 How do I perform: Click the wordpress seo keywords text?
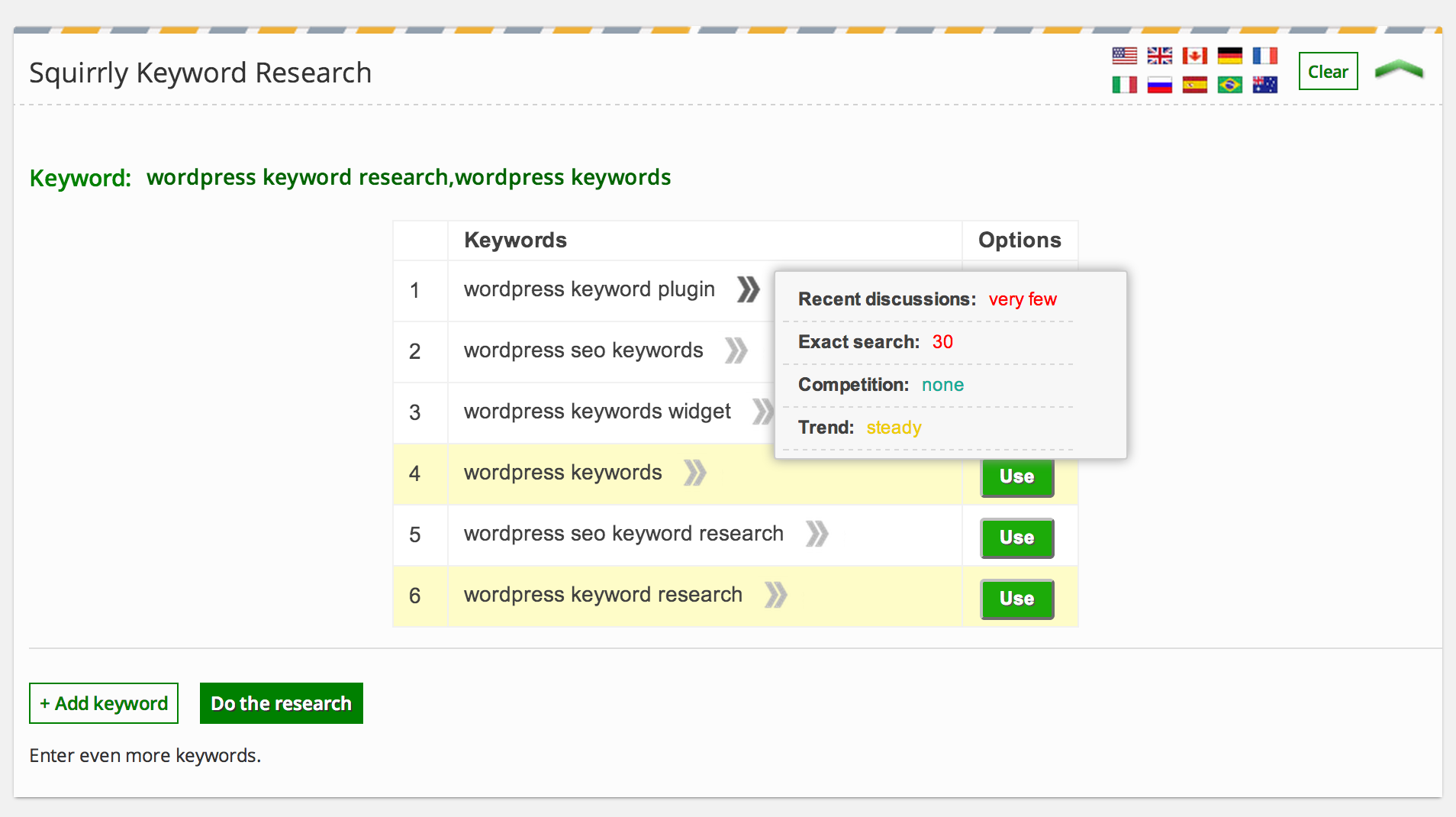pos(583,350)
